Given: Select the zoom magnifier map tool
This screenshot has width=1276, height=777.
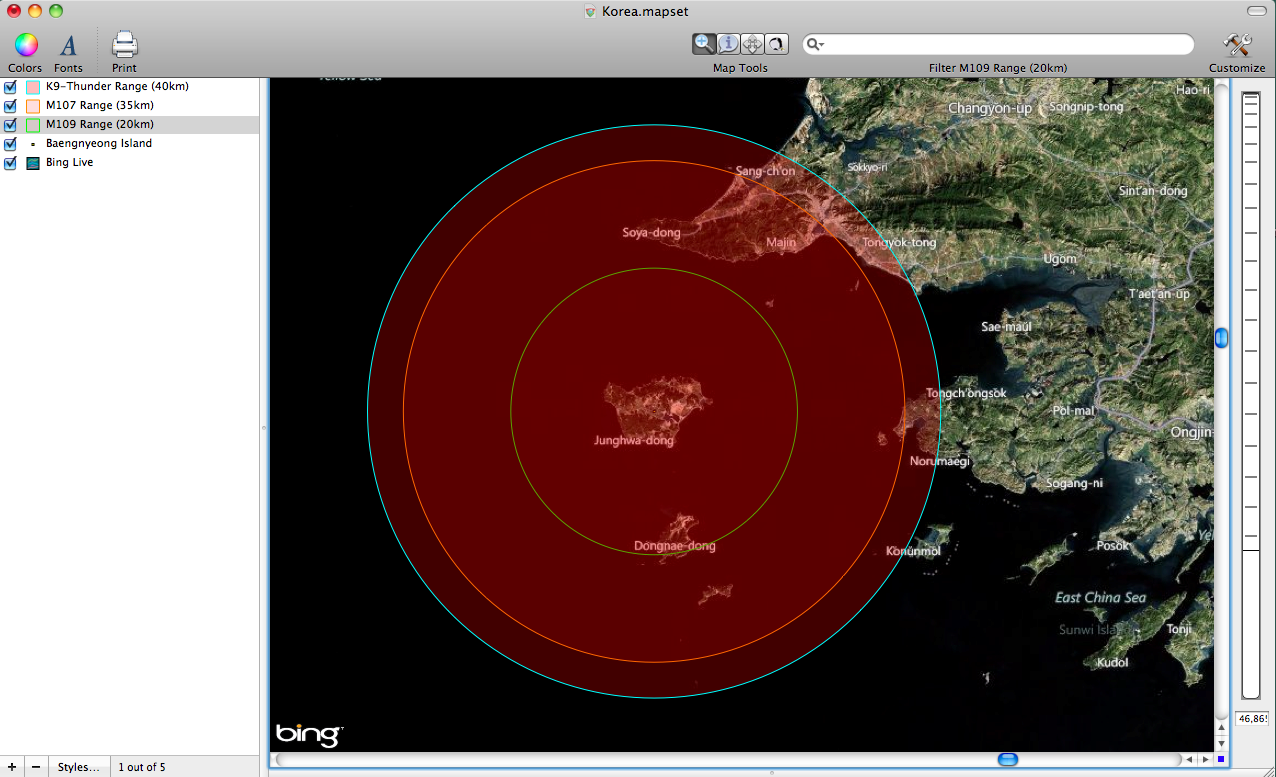Looking at the screenshot, I should pos(704,44).
